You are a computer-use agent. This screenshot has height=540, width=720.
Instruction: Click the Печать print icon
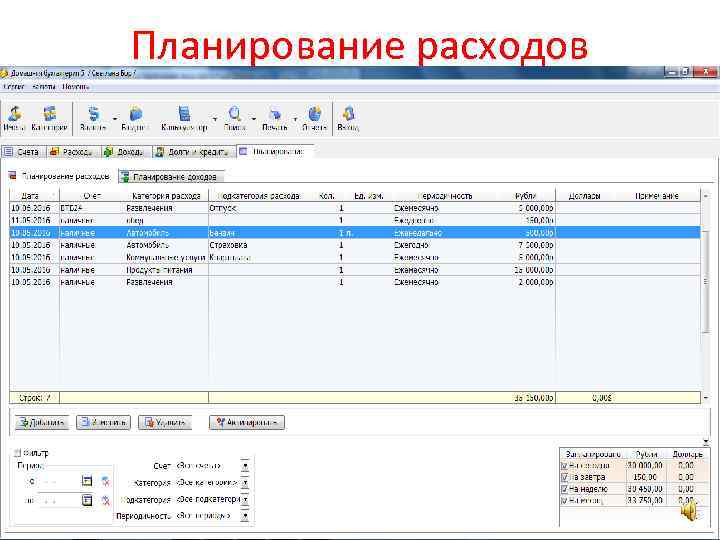tap(275, 118)
